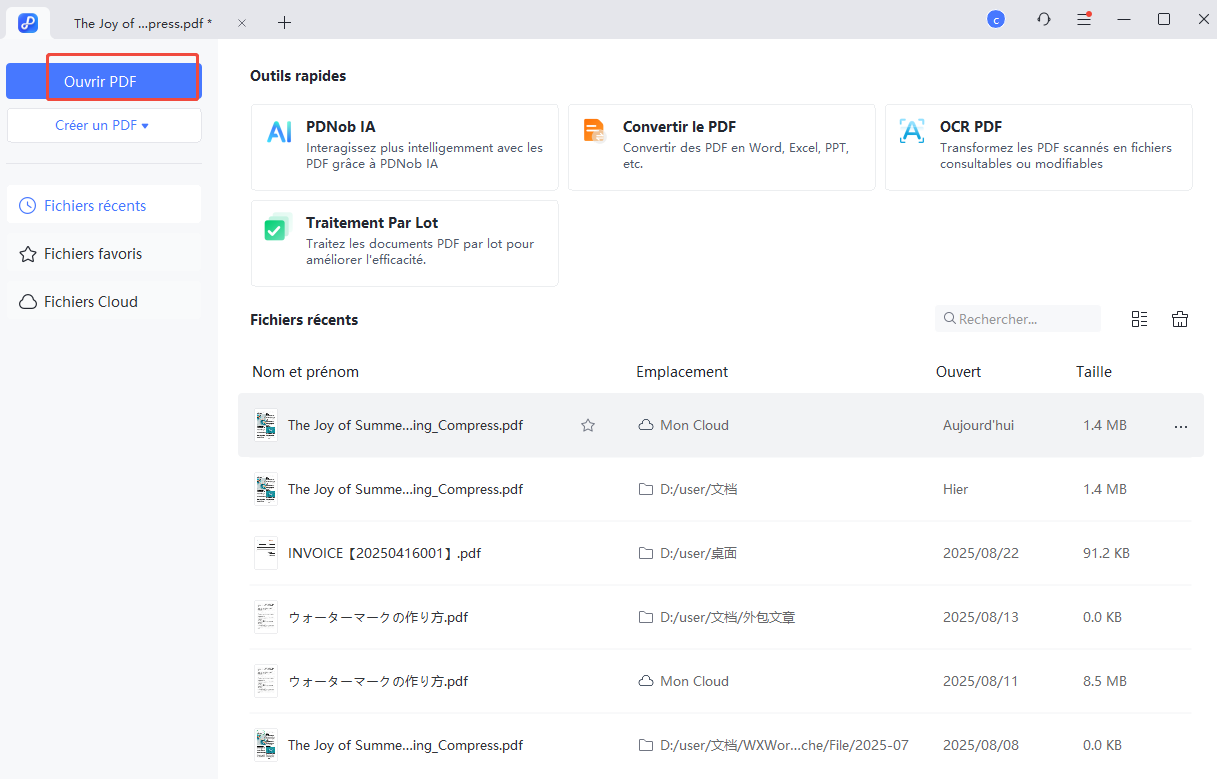Open the OCR PDF tool

[x=1038, y=147]
